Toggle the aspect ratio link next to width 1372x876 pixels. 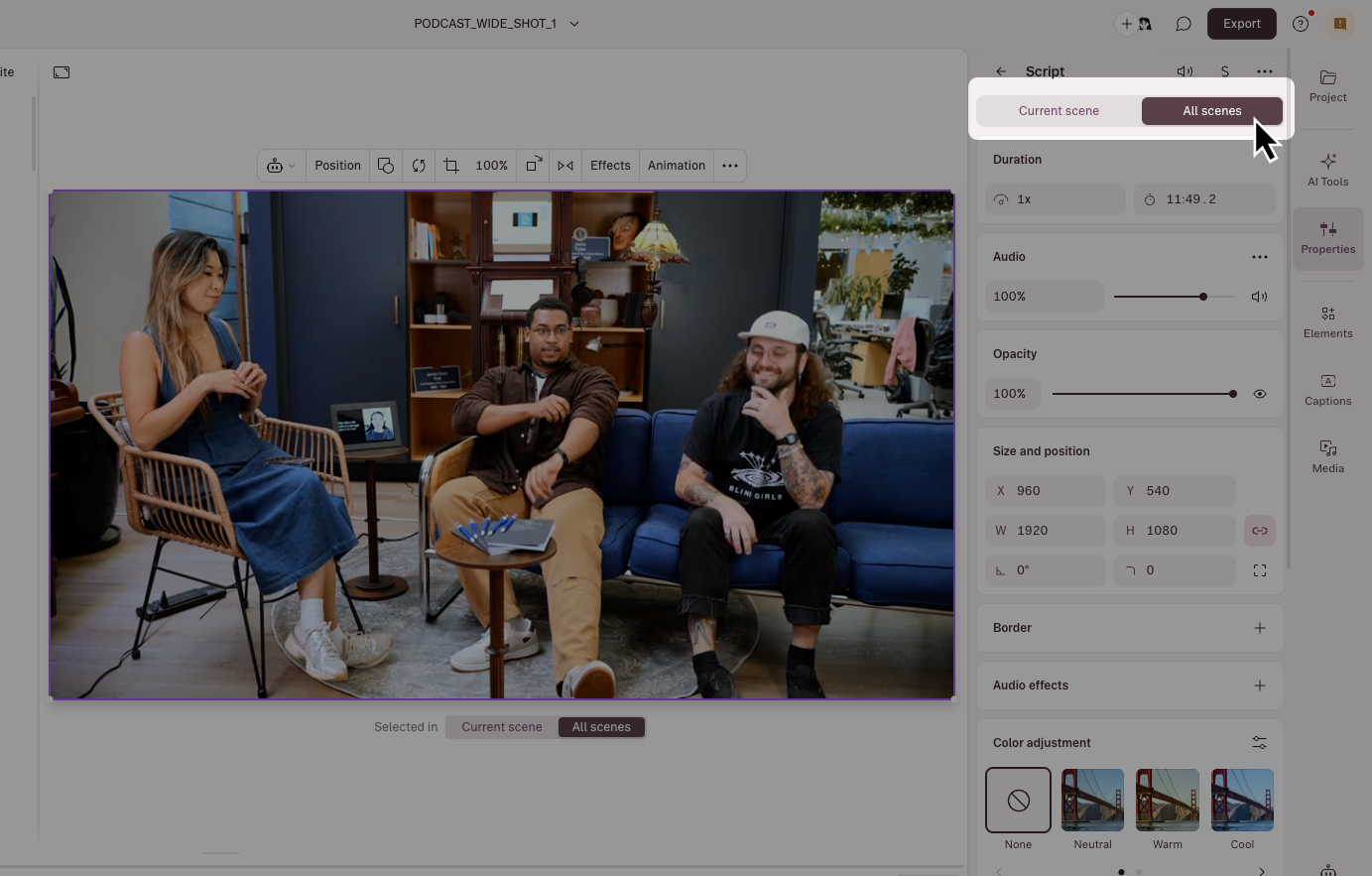click(x=1259, y=530)
